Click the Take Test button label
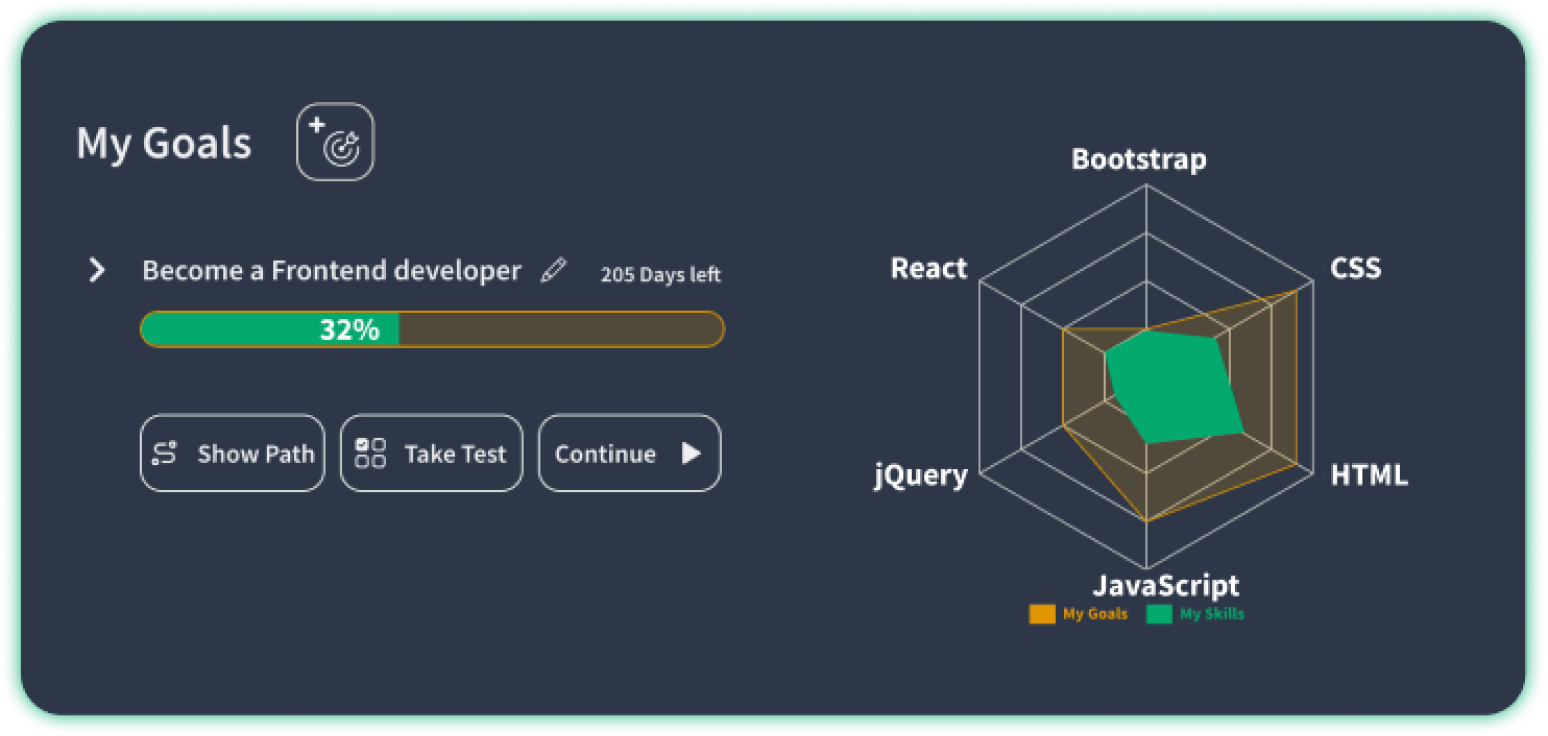 [455, 454]
